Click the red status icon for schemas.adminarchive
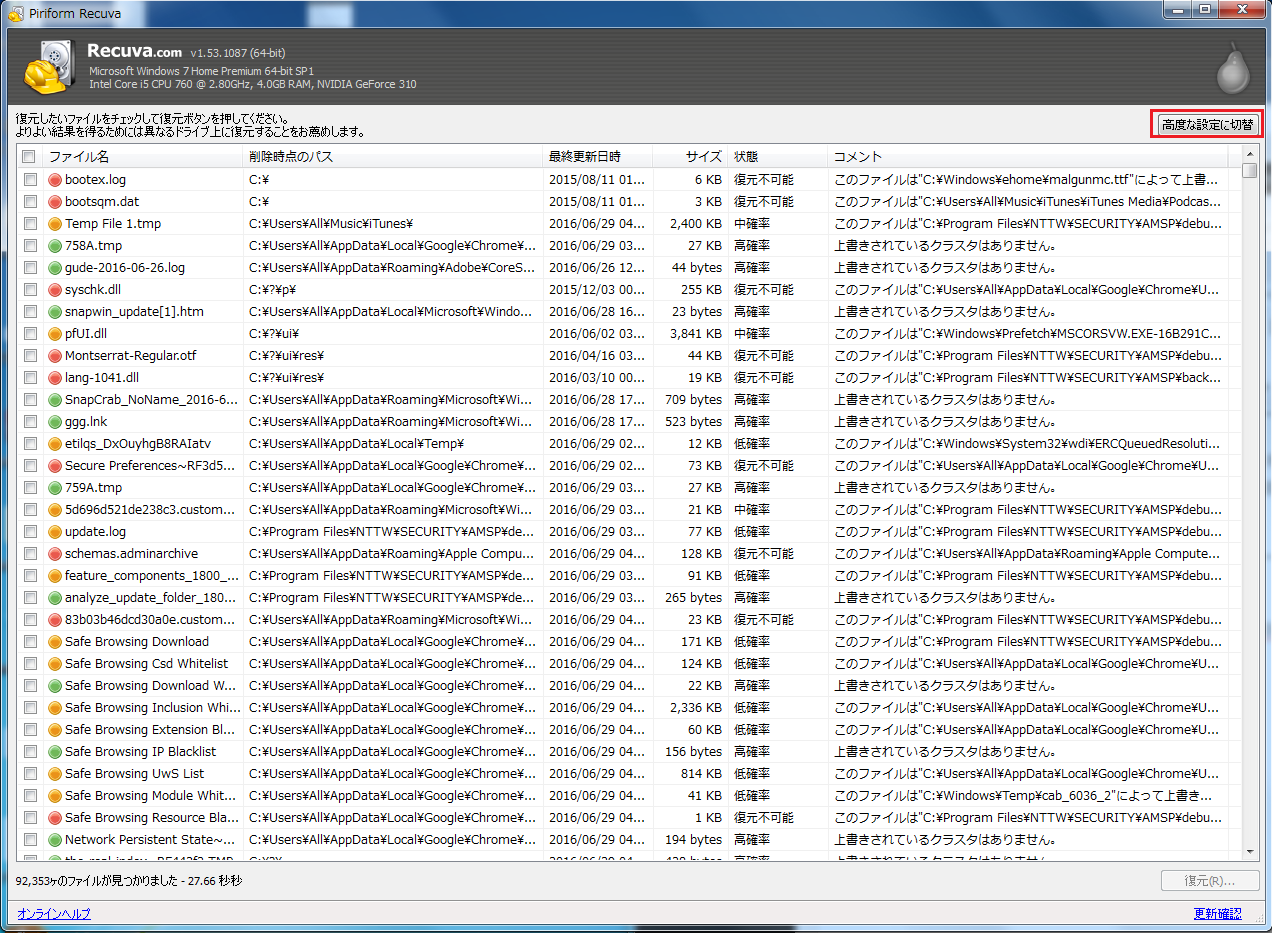The image size is (1272, 933). [55, 554]
